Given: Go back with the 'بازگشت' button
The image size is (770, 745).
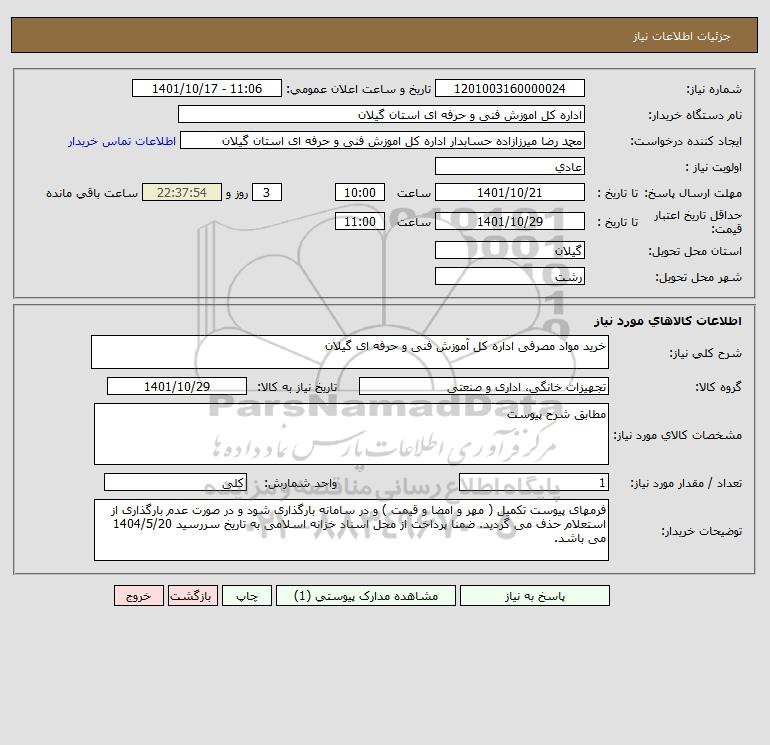Looking at the screenshot, I should click(192, 596).
